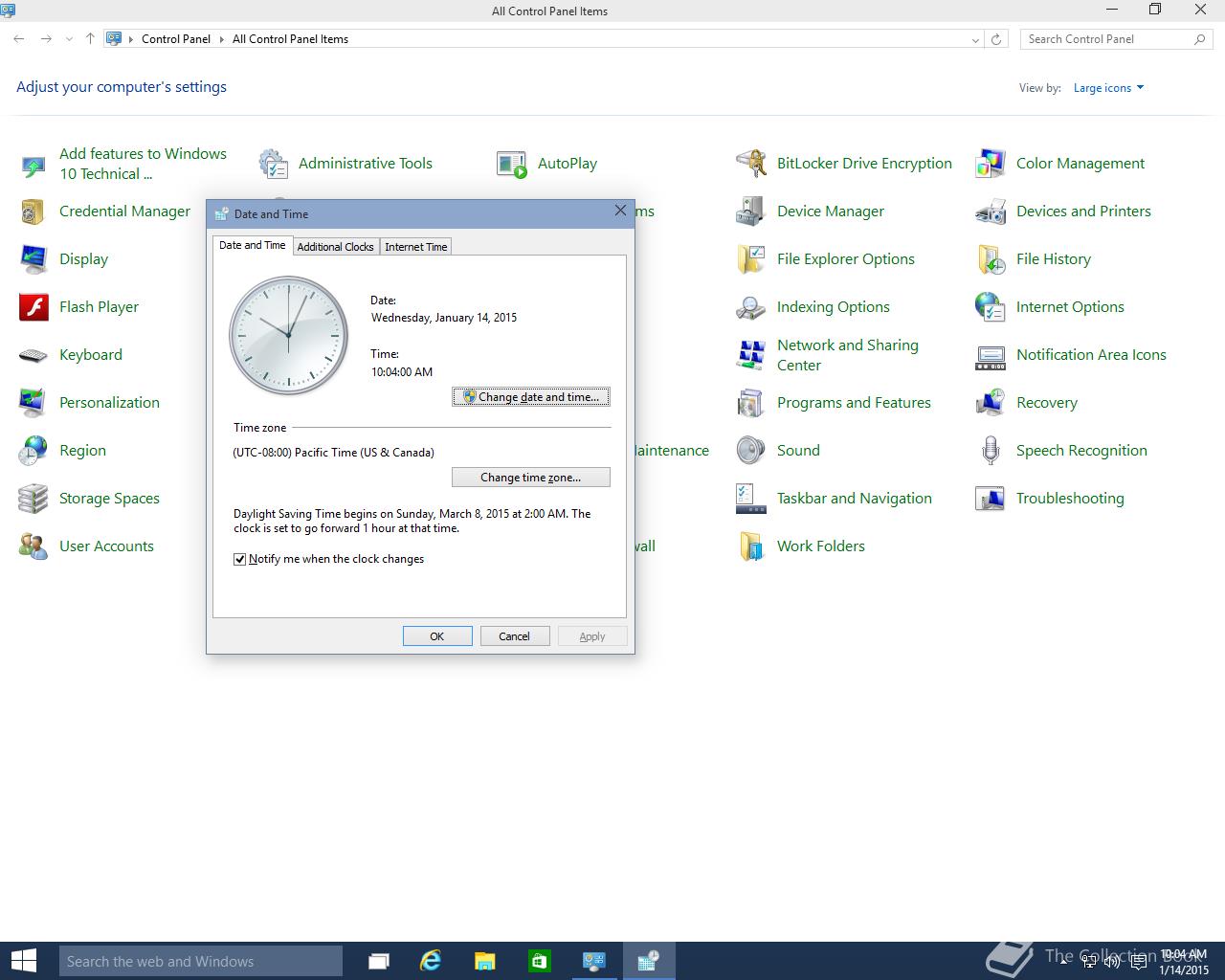The width and height of the screenshot is (1225, 980).
Task: Switch to the Additional Clocks tab
Action: coord(335,247)
